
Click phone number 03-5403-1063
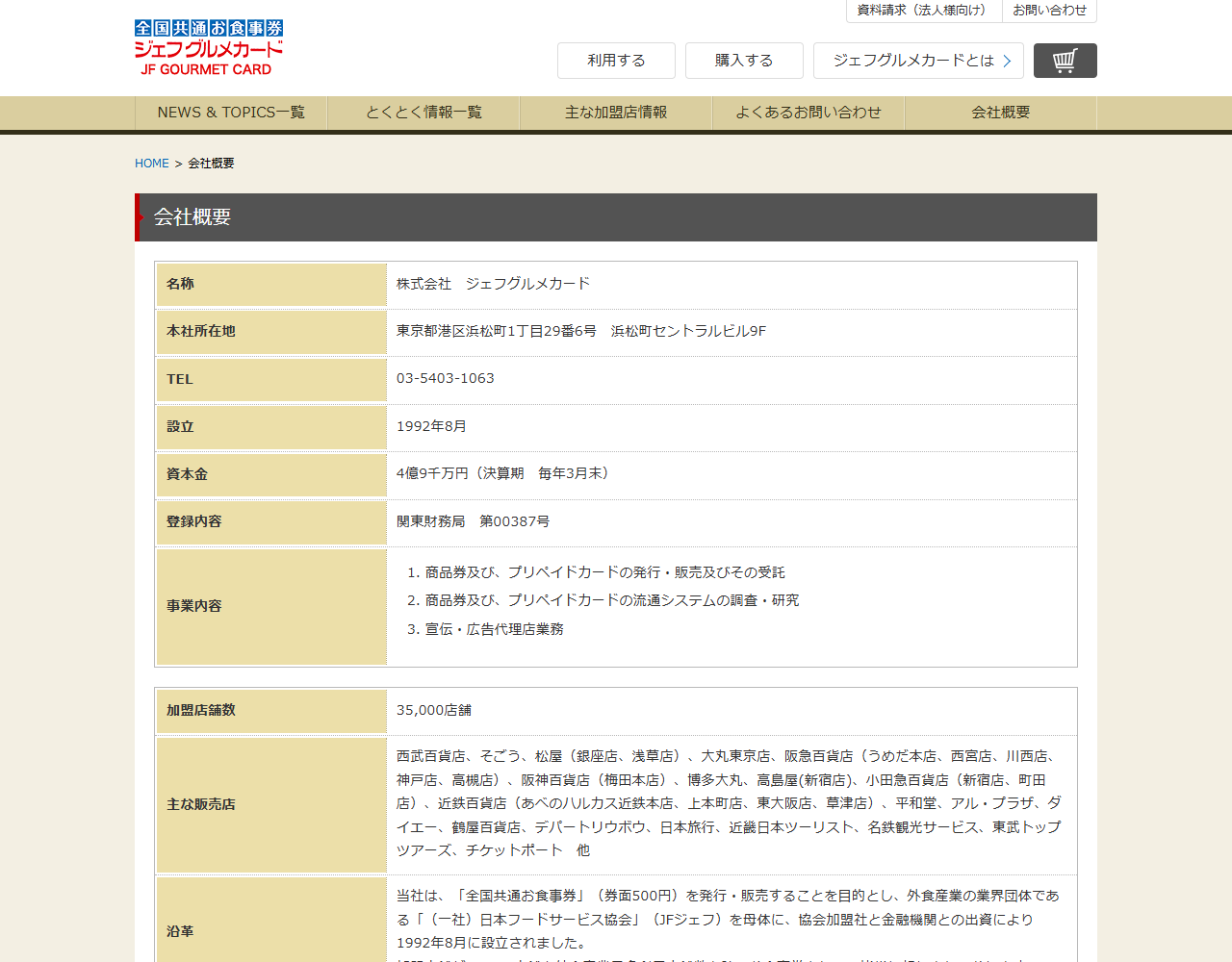[446, 378]
